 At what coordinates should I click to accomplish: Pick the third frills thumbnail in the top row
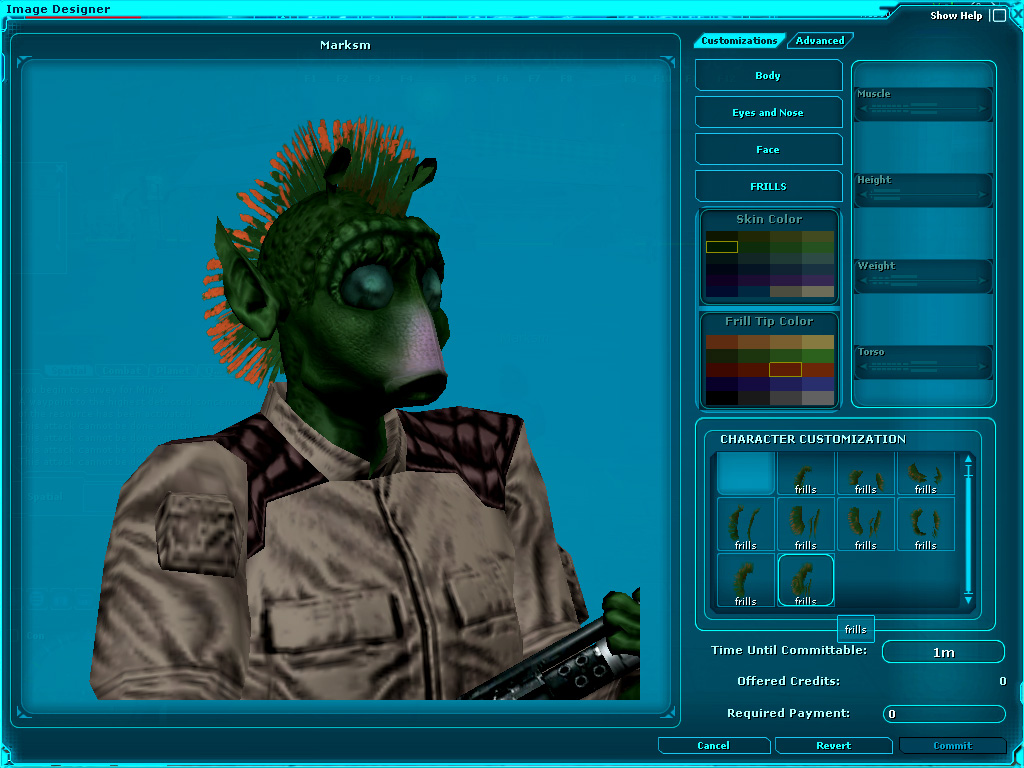(x=865, y=473)
